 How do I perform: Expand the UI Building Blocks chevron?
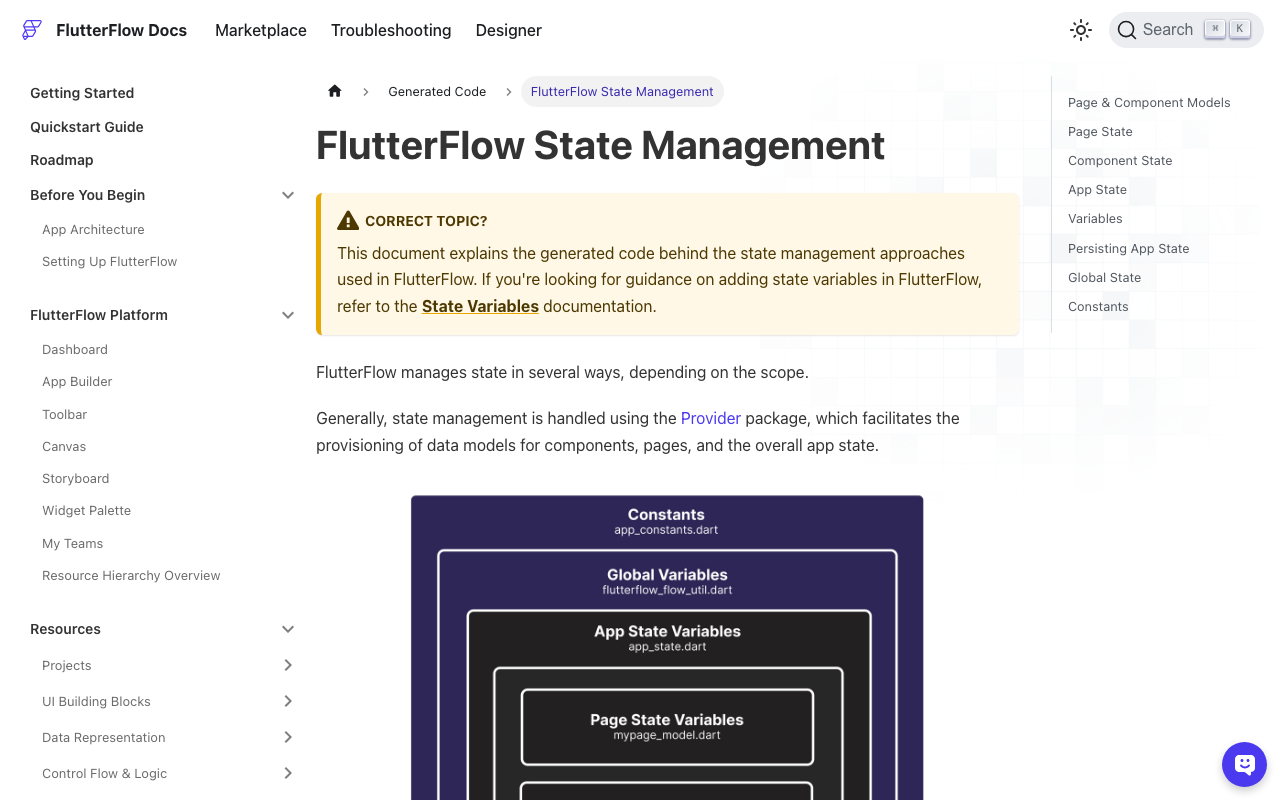click(288, 701)
